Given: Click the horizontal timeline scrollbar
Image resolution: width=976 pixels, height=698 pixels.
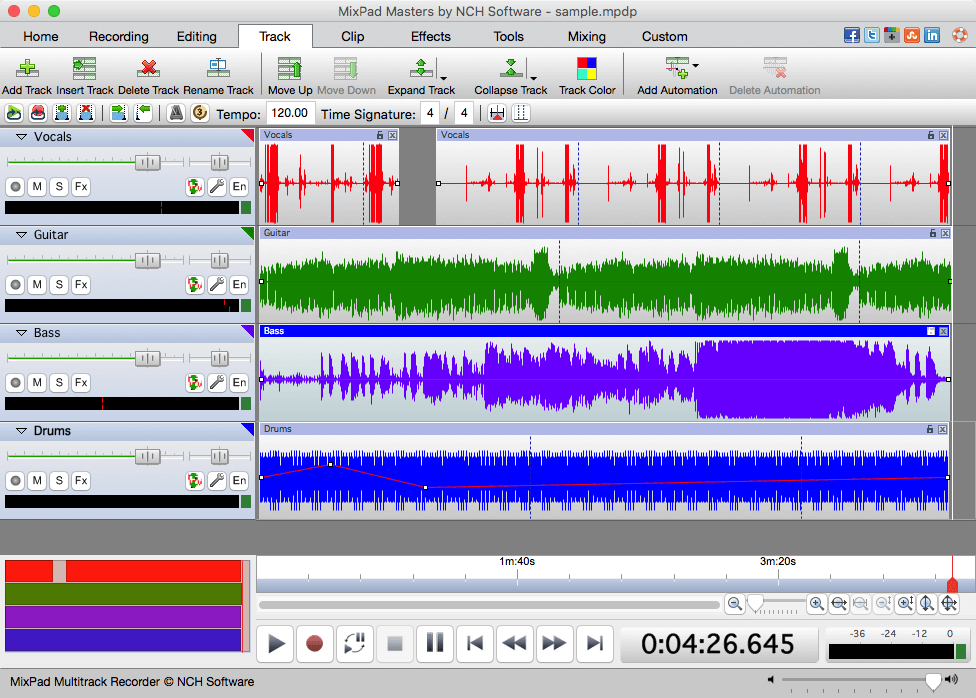Looking at the screenshot, I should (x=489, y=605).
